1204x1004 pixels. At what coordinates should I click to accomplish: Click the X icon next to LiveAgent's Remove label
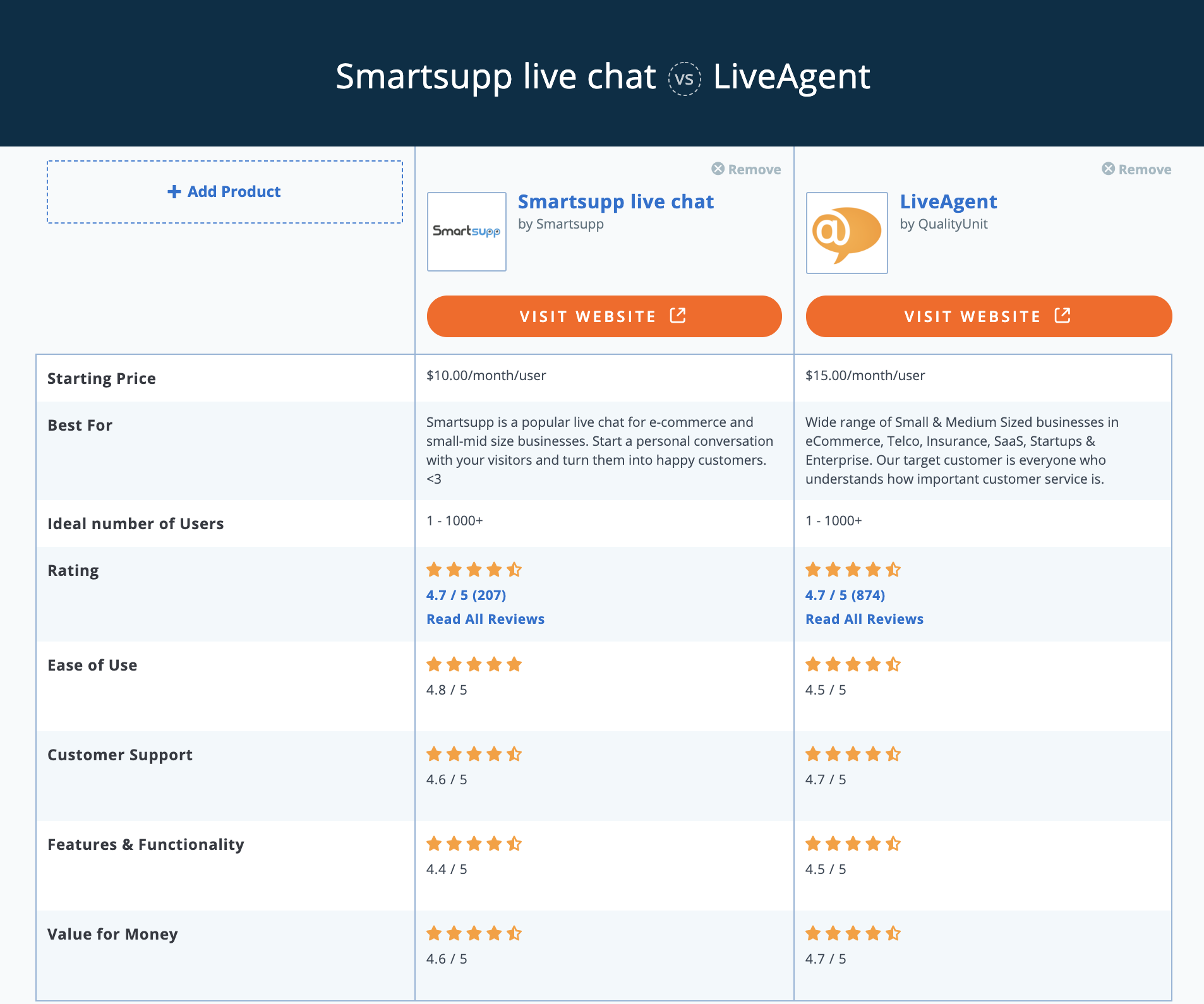coord(1107,169)
